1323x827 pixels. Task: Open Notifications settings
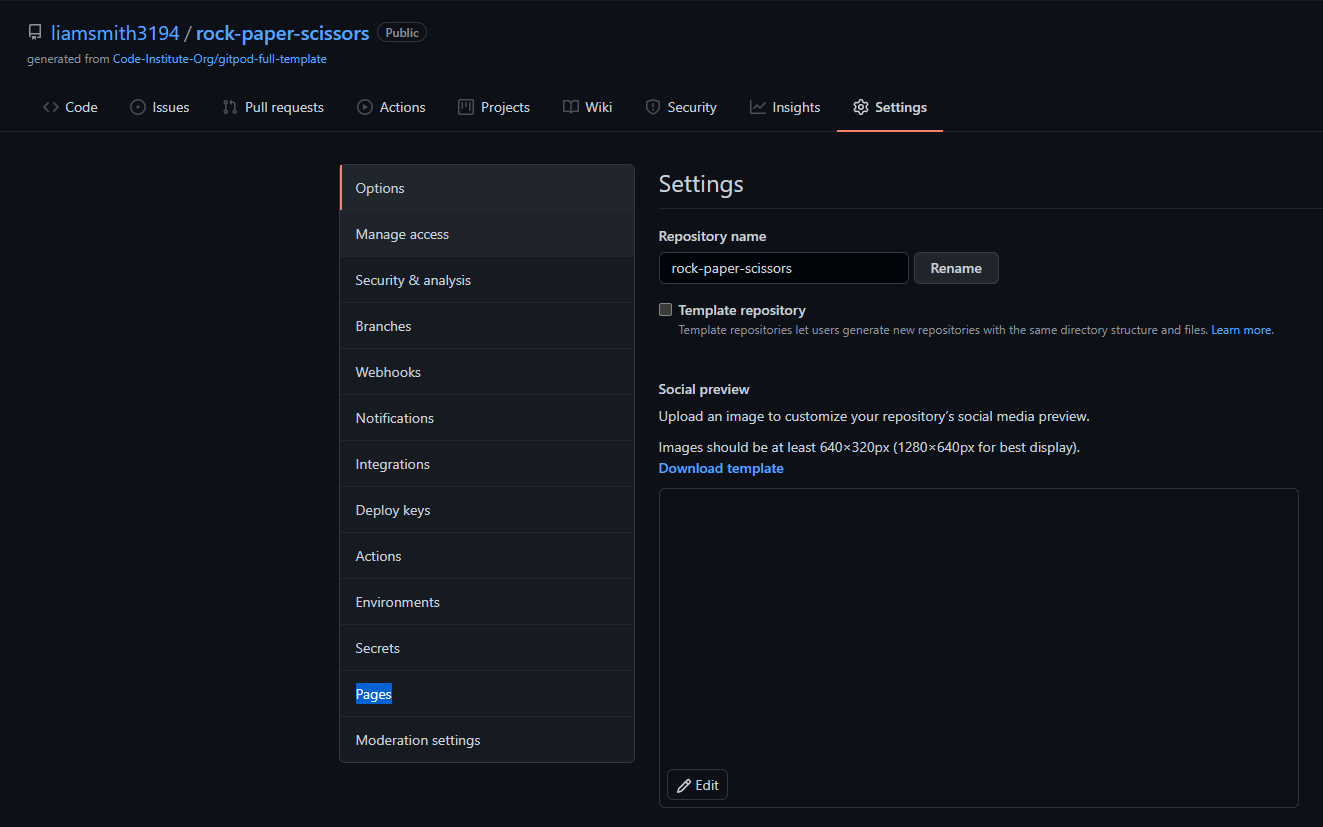pyautogui.click(x=487, y=418)
